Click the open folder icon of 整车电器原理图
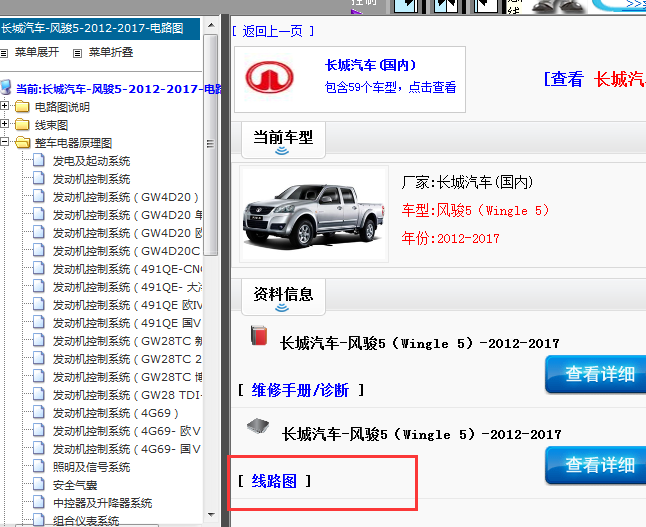 (x=23, y=143)
